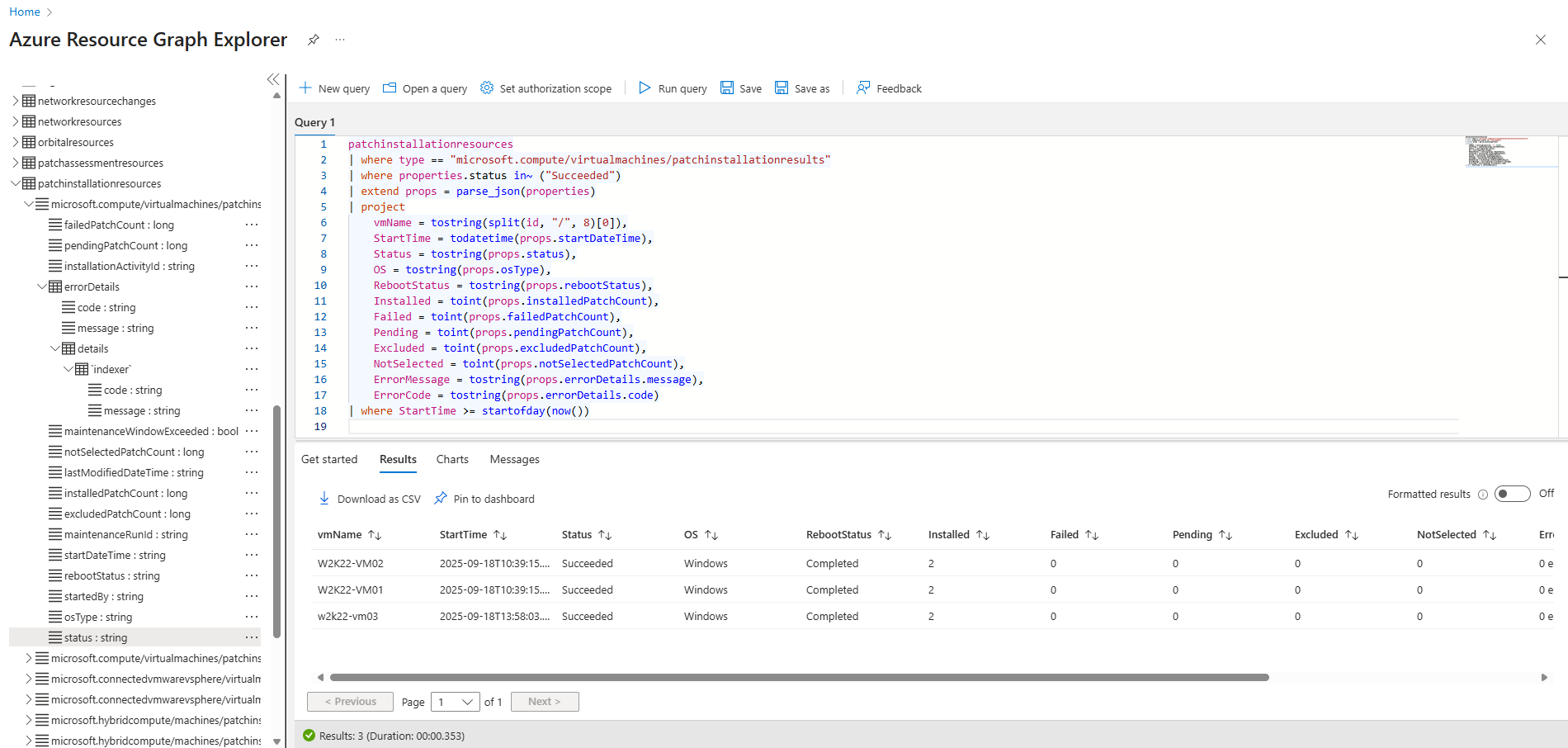Collapse the `indexer` node
1568x748 pixels.
(x=68, y=369)
